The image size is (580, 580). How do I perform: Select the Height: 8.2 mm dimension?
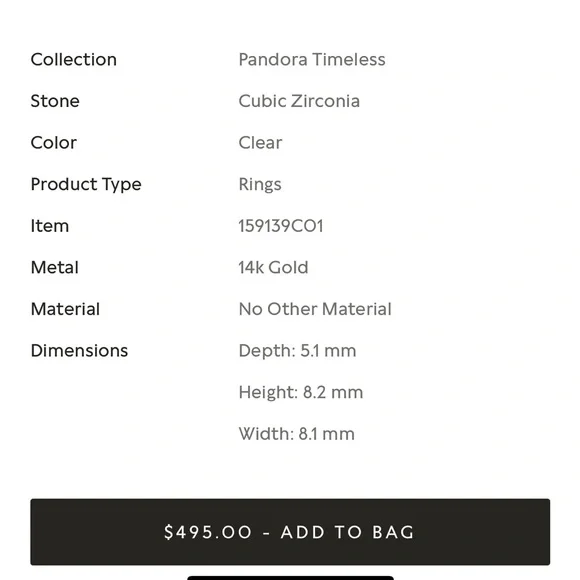[301, 392]
